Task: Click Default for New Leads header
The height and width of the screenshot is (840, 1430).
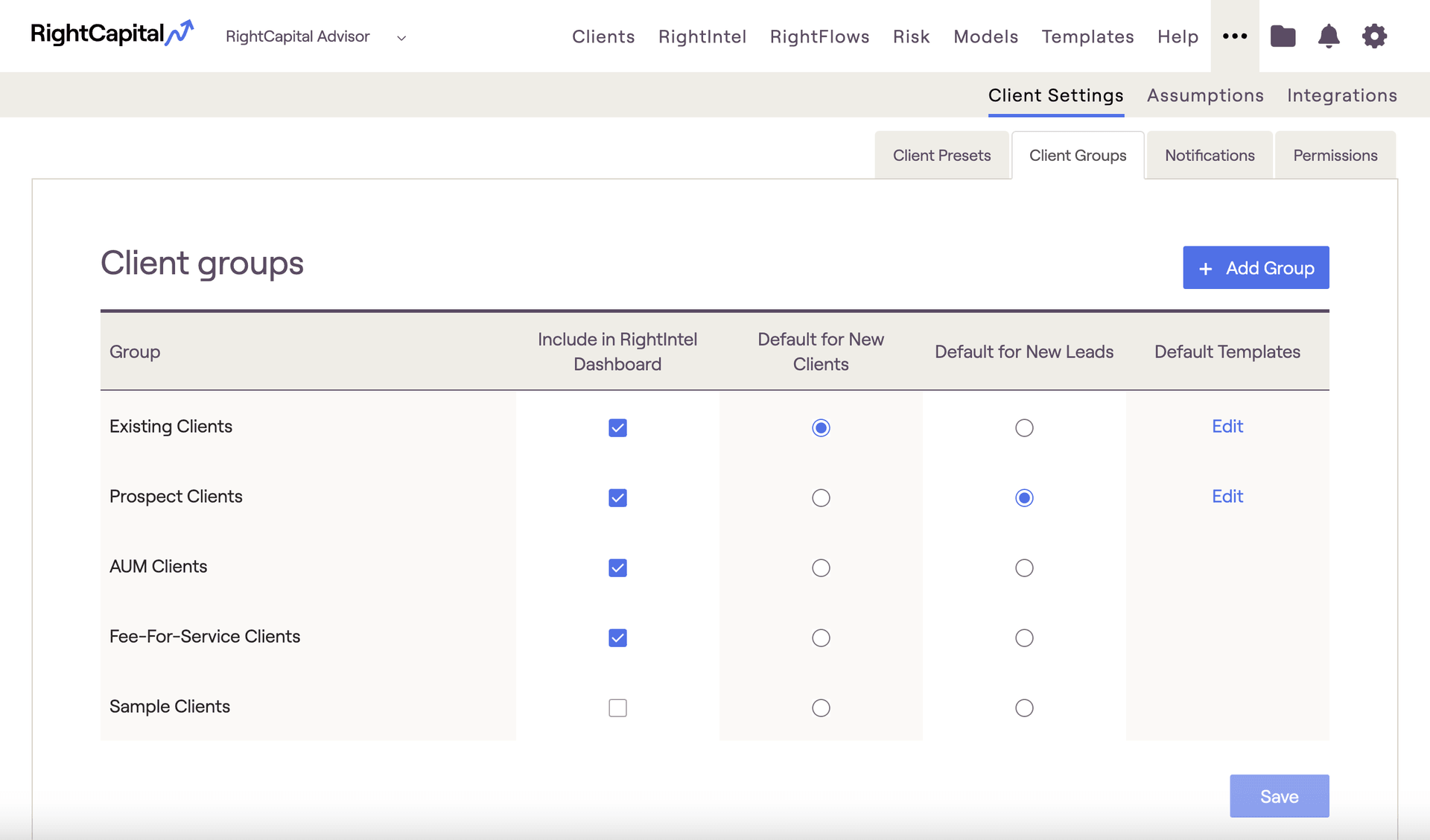Action: point(1024,351)
